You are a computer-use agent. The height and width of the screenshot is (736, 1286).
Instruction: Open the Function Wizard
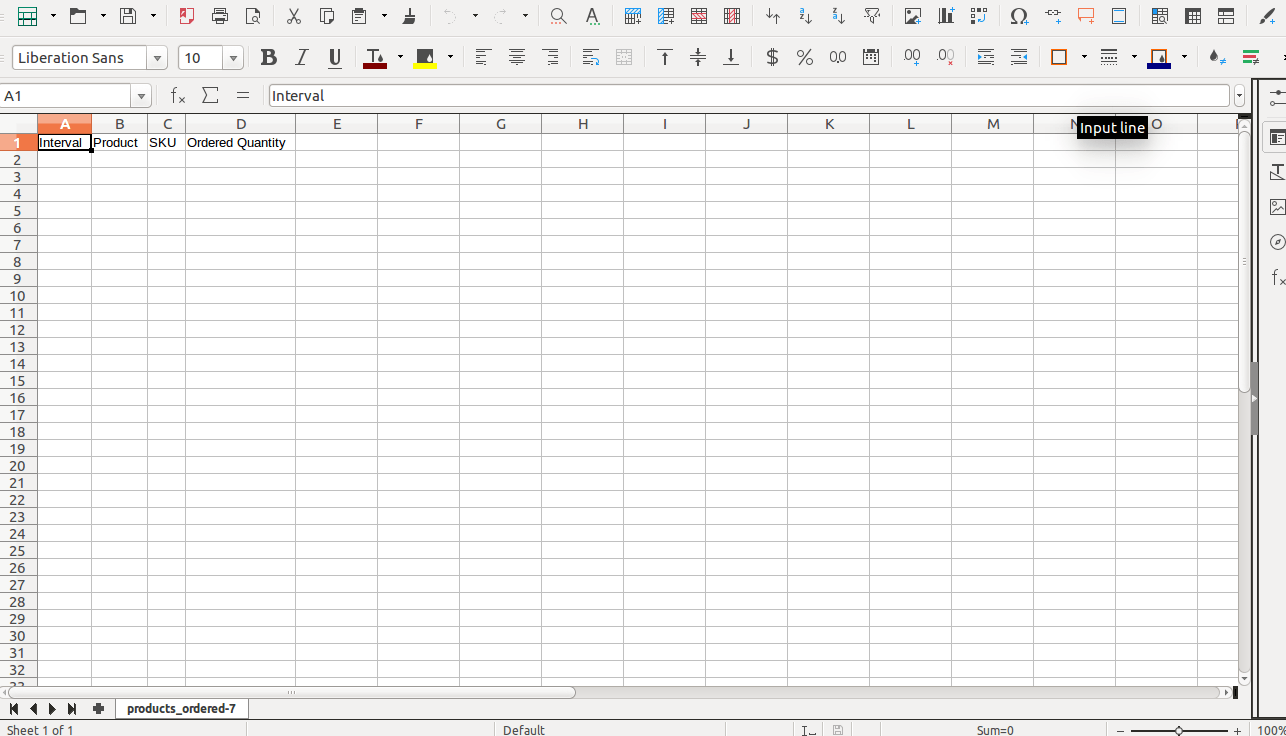tap(177, 96)
